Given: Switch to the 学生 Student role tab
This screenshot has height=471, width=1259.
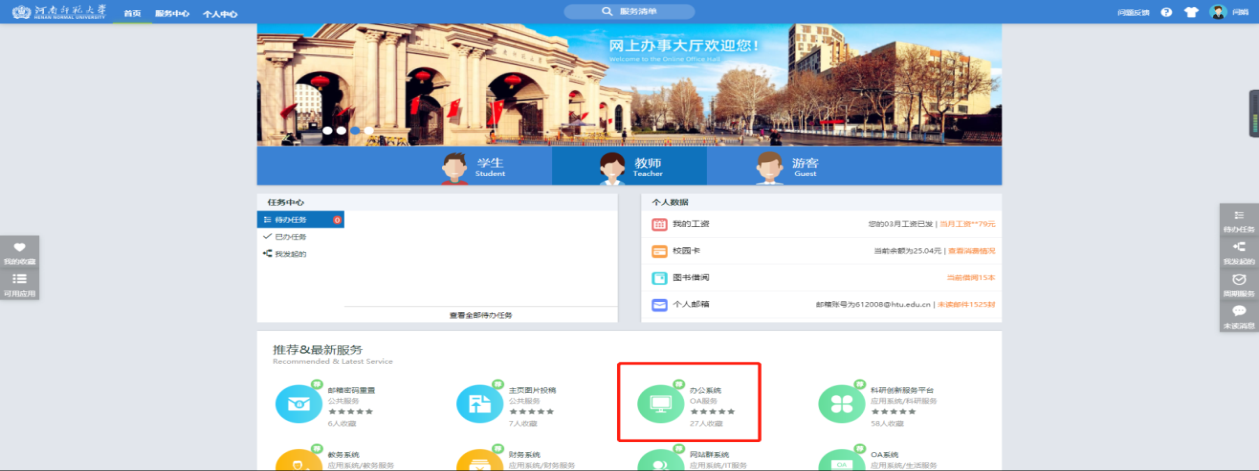Looking at the screenshot, I should click(474, 166).
